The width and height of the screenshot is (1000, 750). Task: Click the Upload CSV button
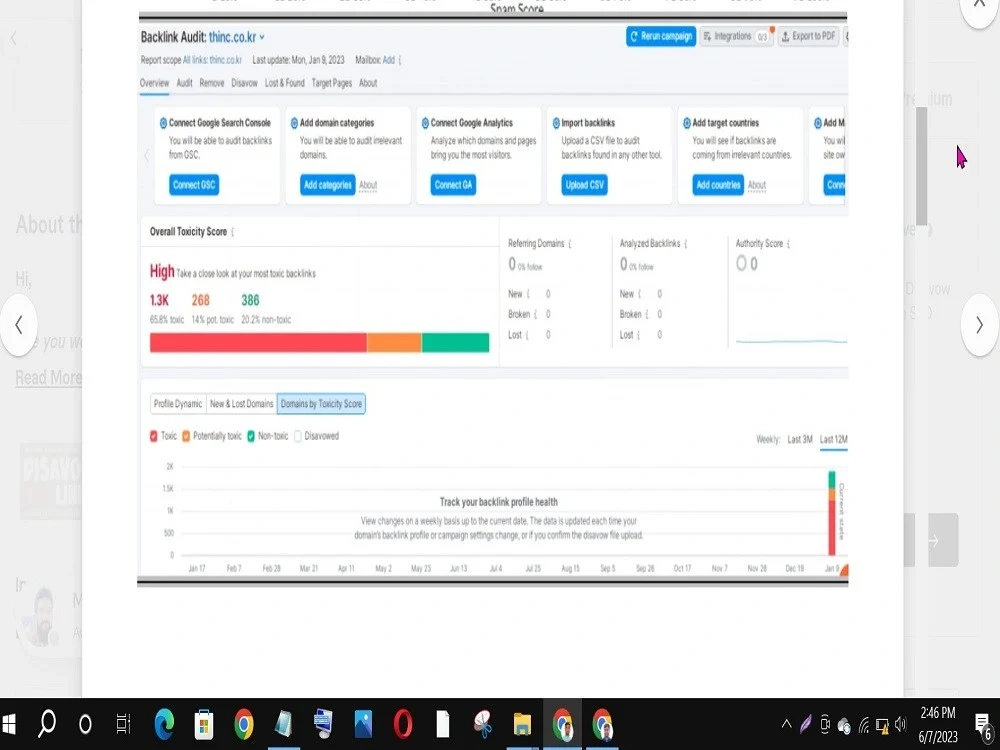[585, 185]
